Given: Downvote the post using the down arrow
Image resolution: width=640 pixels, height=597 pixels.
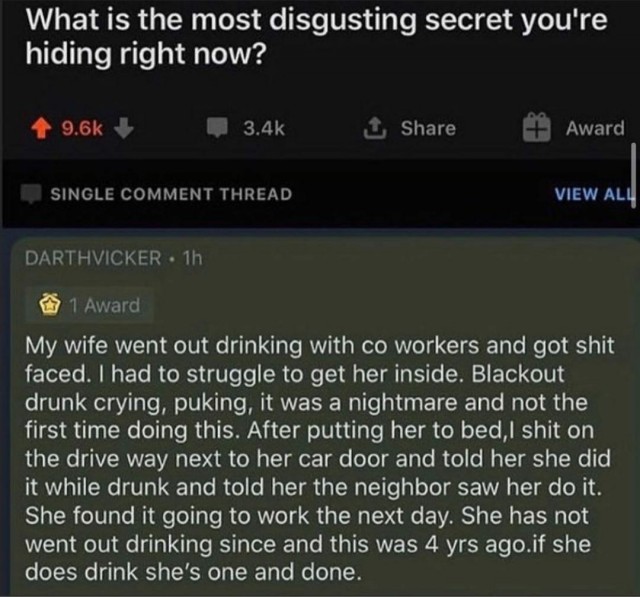Looking at the screenshot, I should 124,128.
